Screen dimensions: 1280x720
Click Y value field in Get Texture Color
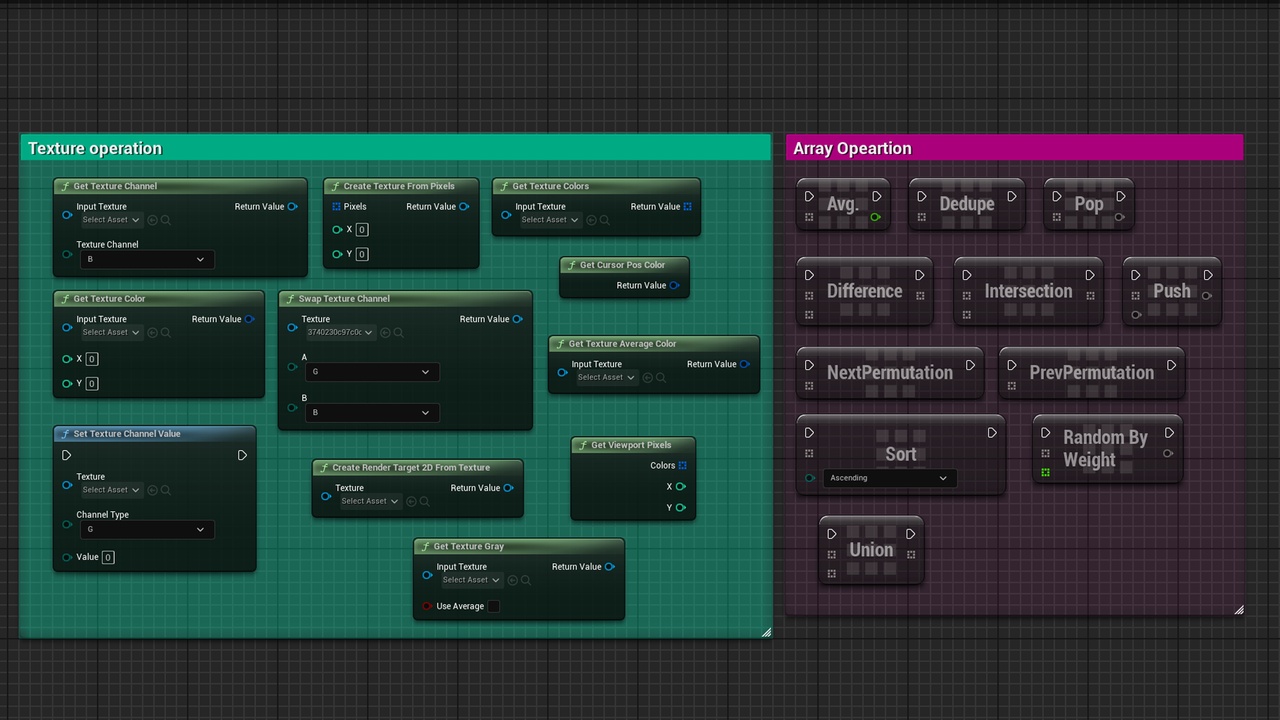pyautogui.click(x=92, y=384)
